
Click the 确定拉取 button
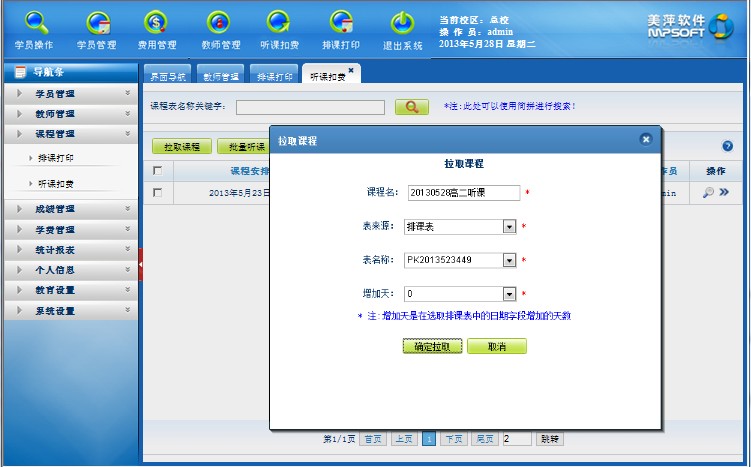(x=432, y=346)
